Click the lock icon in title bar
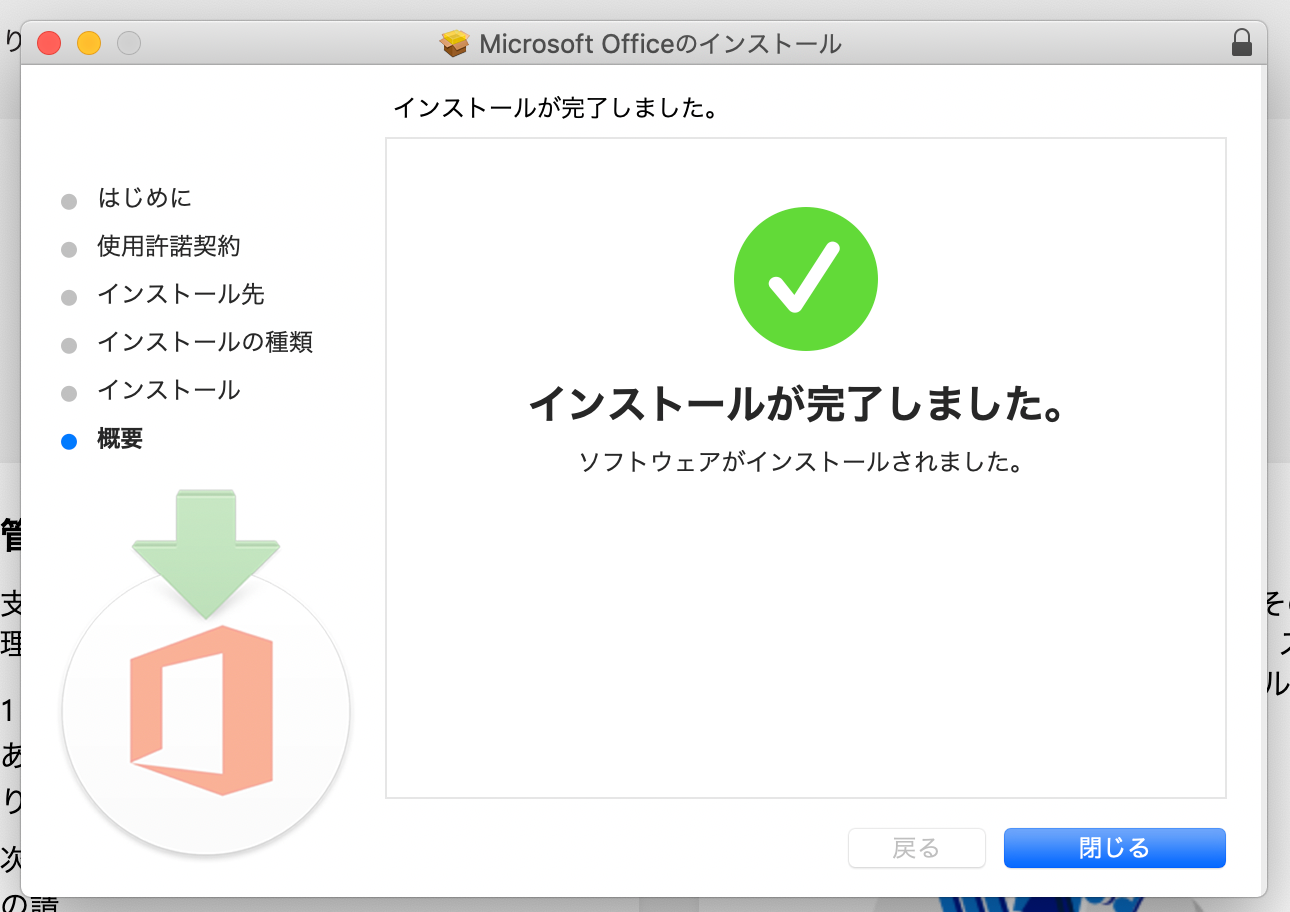Viewport: 1290px width, 912px height. (1242, 43)
